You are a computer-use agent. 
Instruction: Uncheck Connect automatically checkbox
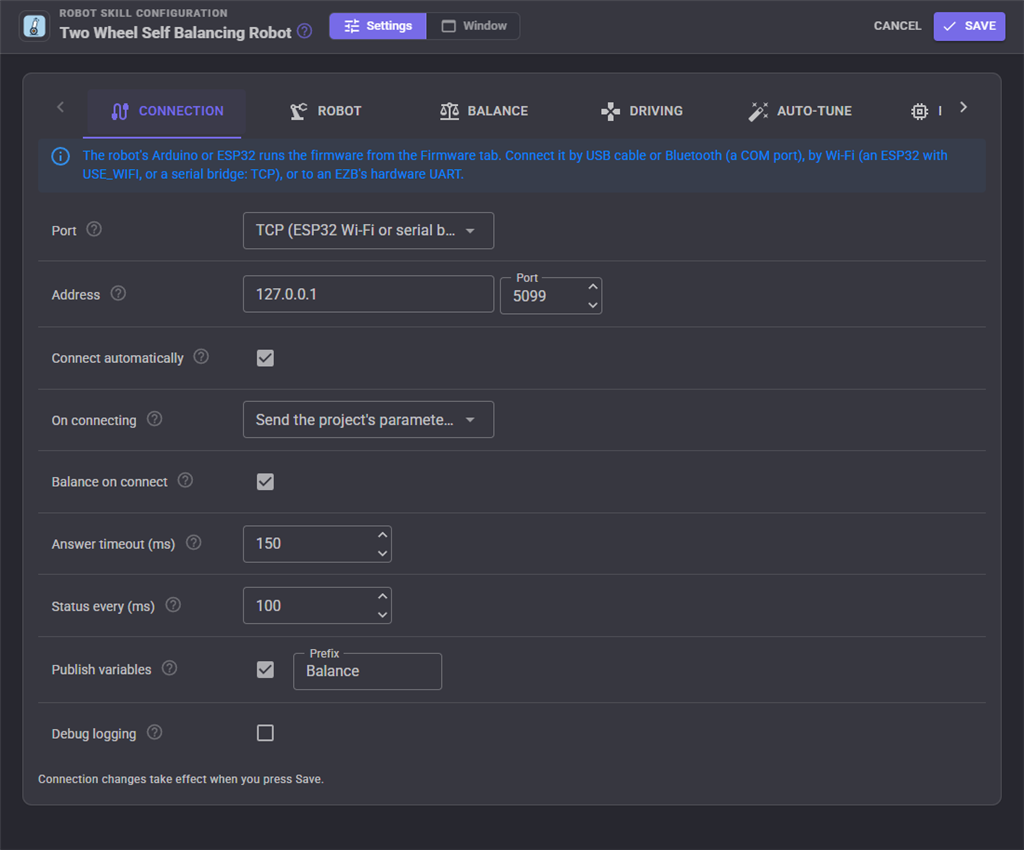(265, 358)
